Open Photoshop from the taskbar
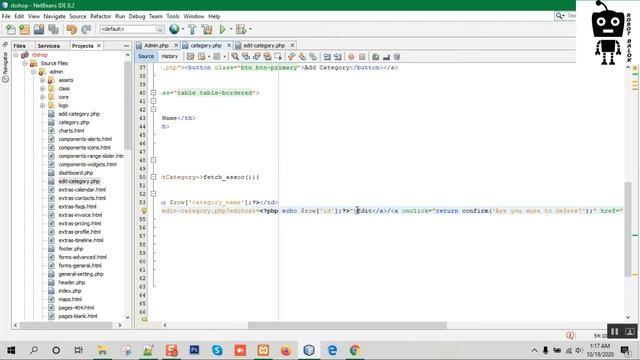The image size is (640, 360). click(x=194, y=350)
